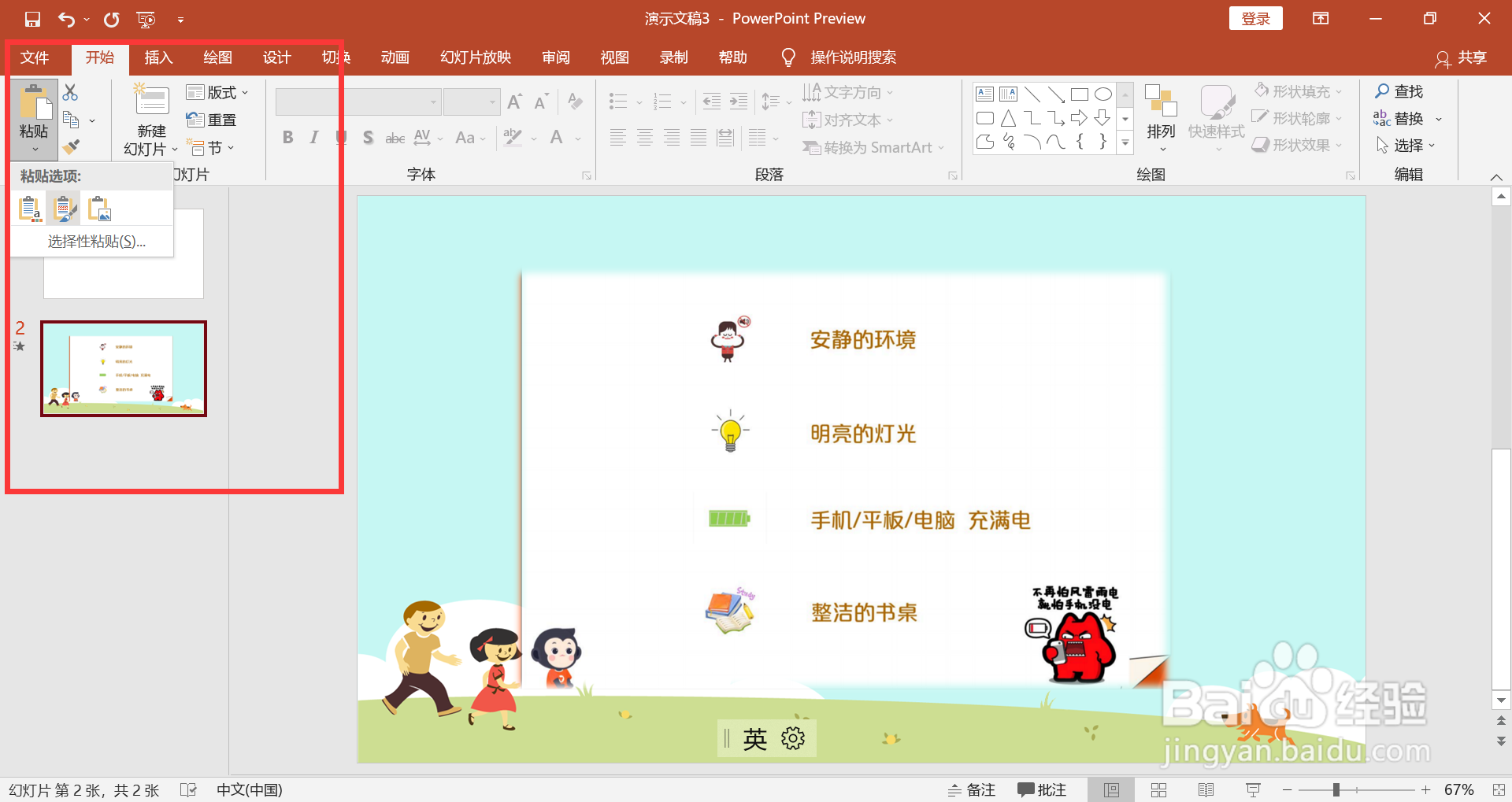
Task: Click the Find (查找) magnifier
Action: 1382,91
